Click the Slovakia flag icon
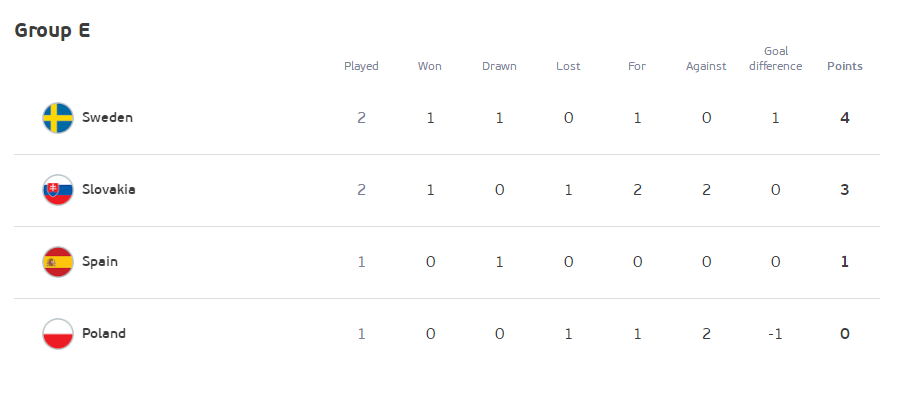 58,190
